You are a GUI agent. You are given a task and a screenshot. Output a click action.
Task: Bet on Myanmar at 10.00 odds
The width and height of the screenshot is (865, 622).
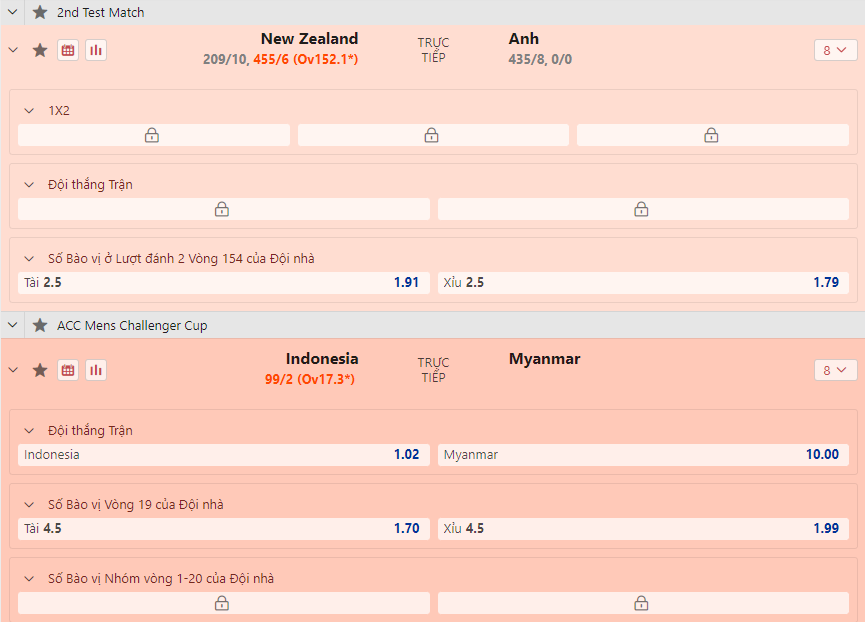(x=642, y=455)
